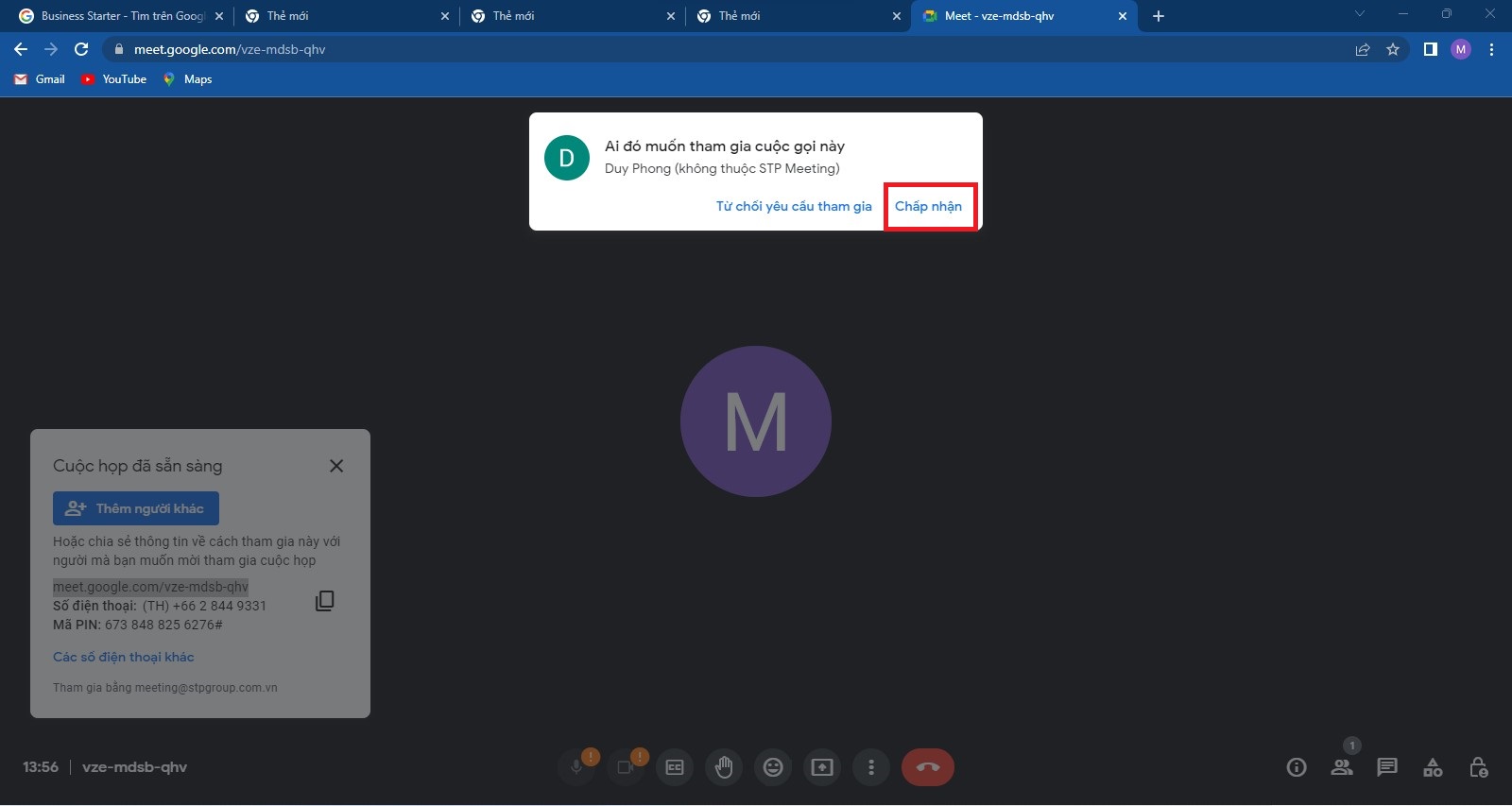This screenshot has width=1512, height=806.
Task: Open the emoji reactions button
Action: pos(773,767)
